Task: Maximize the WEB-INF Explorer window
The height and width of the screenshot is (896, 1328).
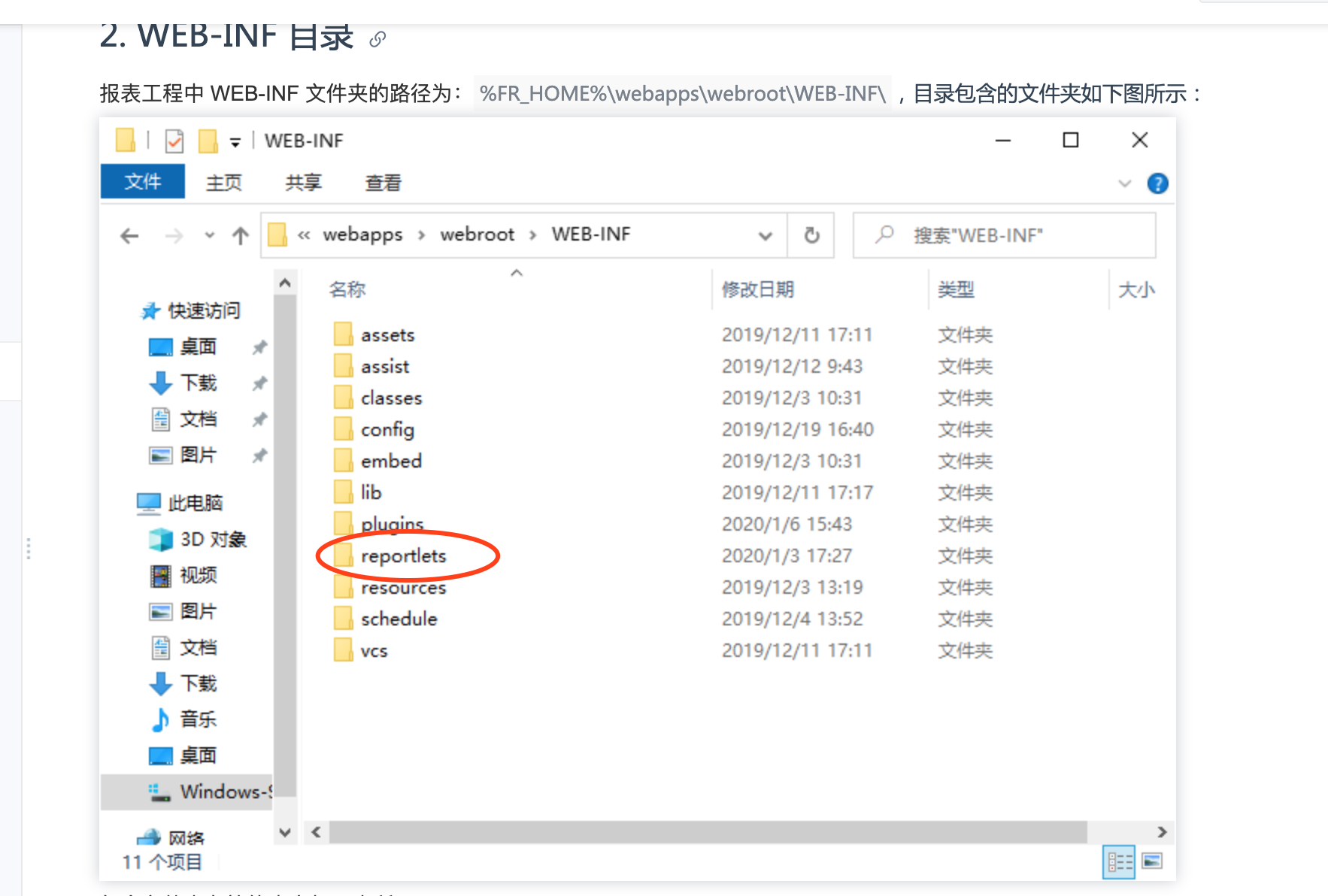Action: pos(1071,140)
